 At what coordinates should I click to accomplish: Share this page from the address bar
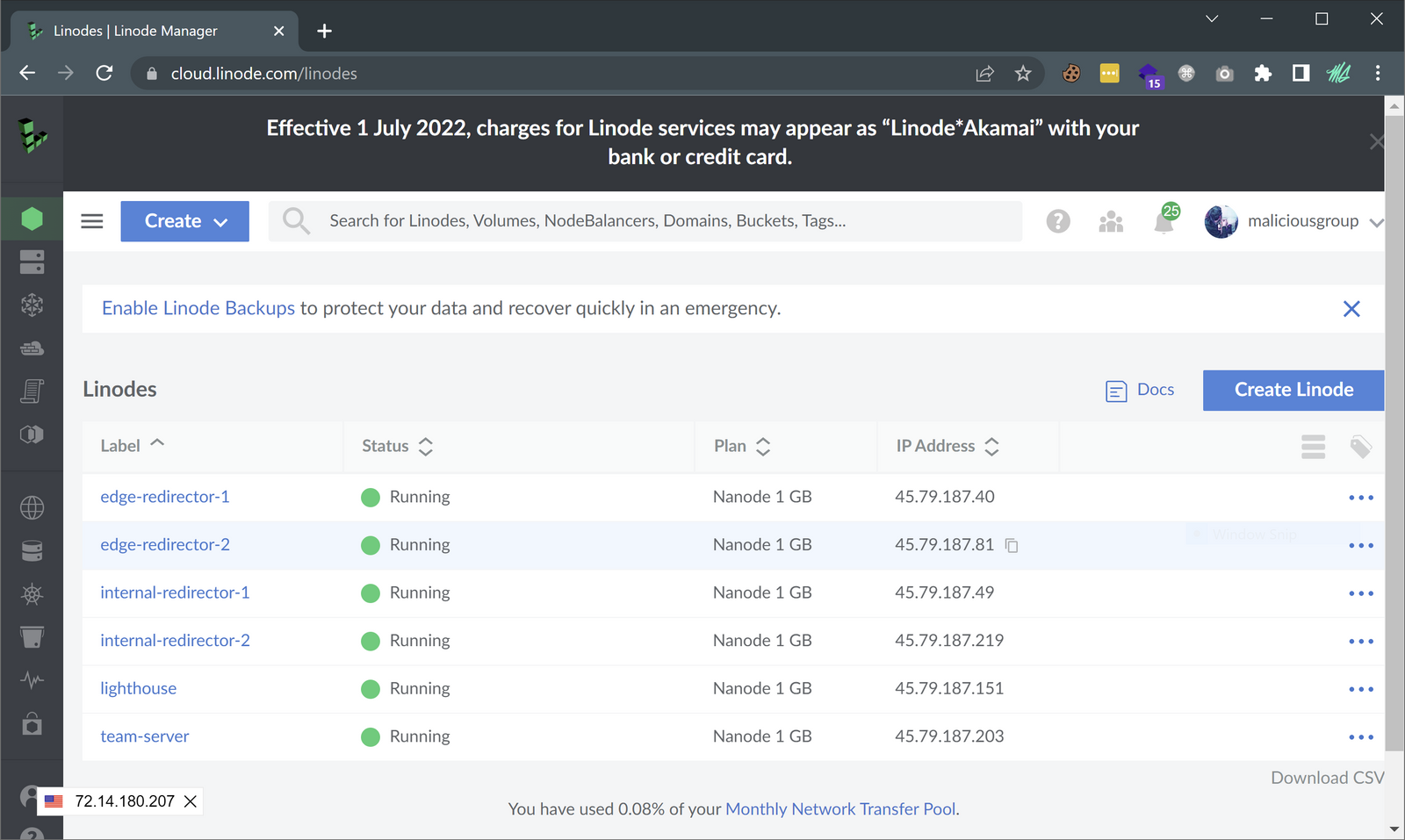coord(985,74)
